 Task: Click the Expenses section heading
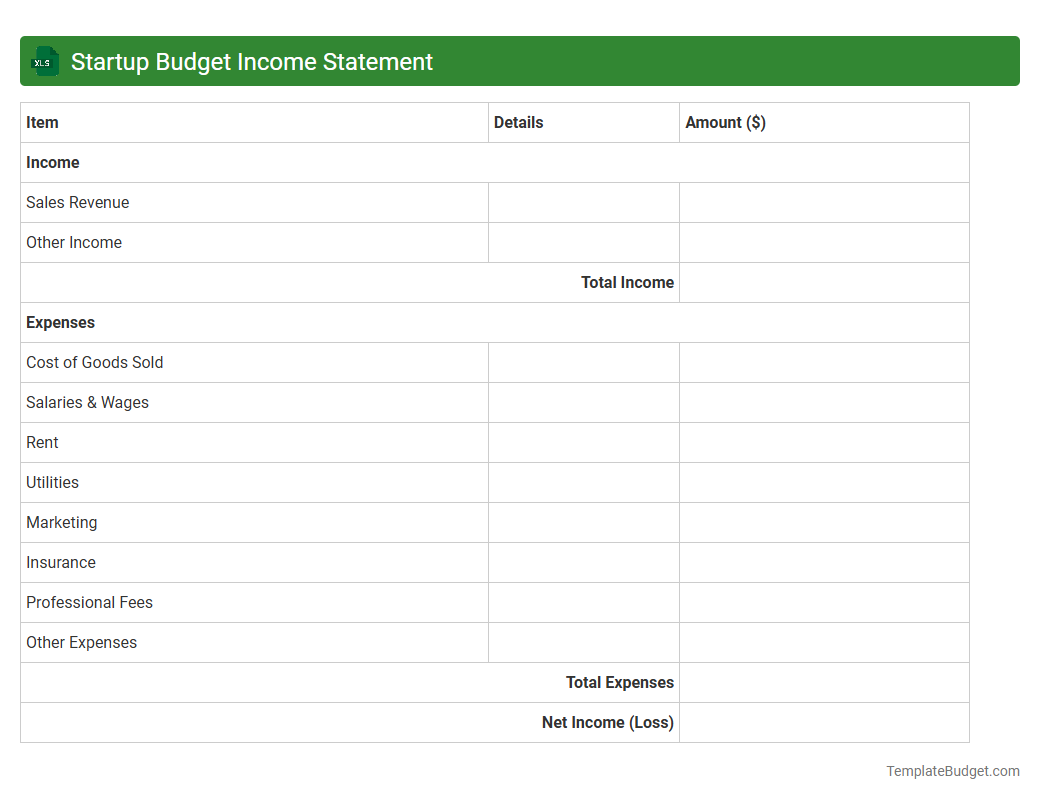point(60,322)
